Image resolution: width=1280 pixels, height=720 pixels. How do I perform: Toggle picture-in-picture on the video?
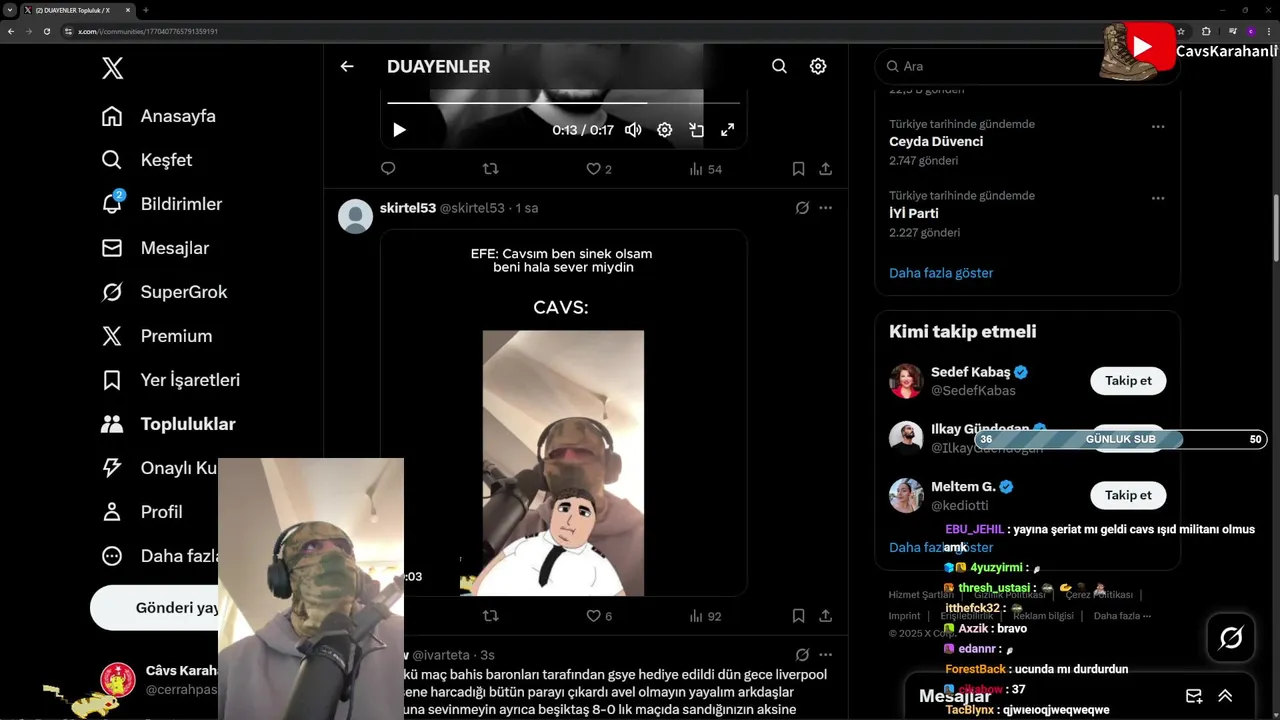(x=696, y=130)
